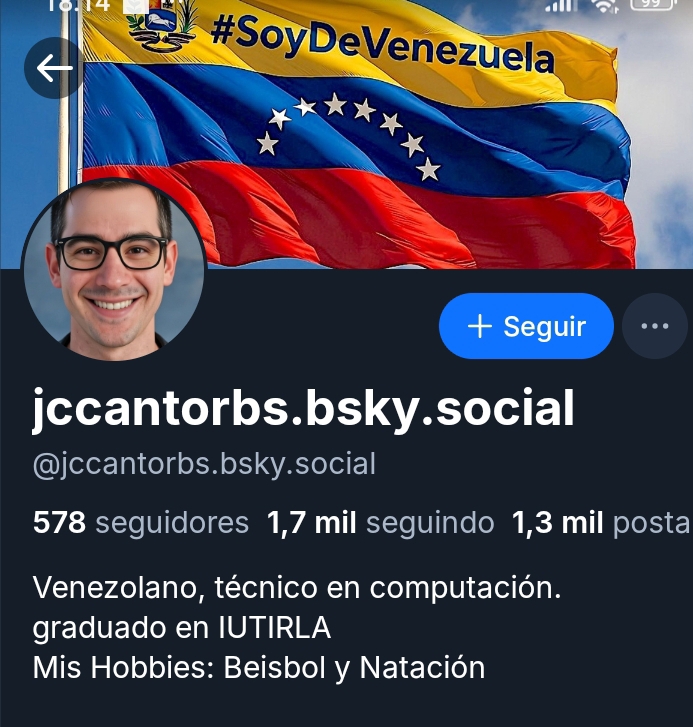Tap the battery indicator icon
The height and width of the screenshot is (727, 693).
pos(651,5)
